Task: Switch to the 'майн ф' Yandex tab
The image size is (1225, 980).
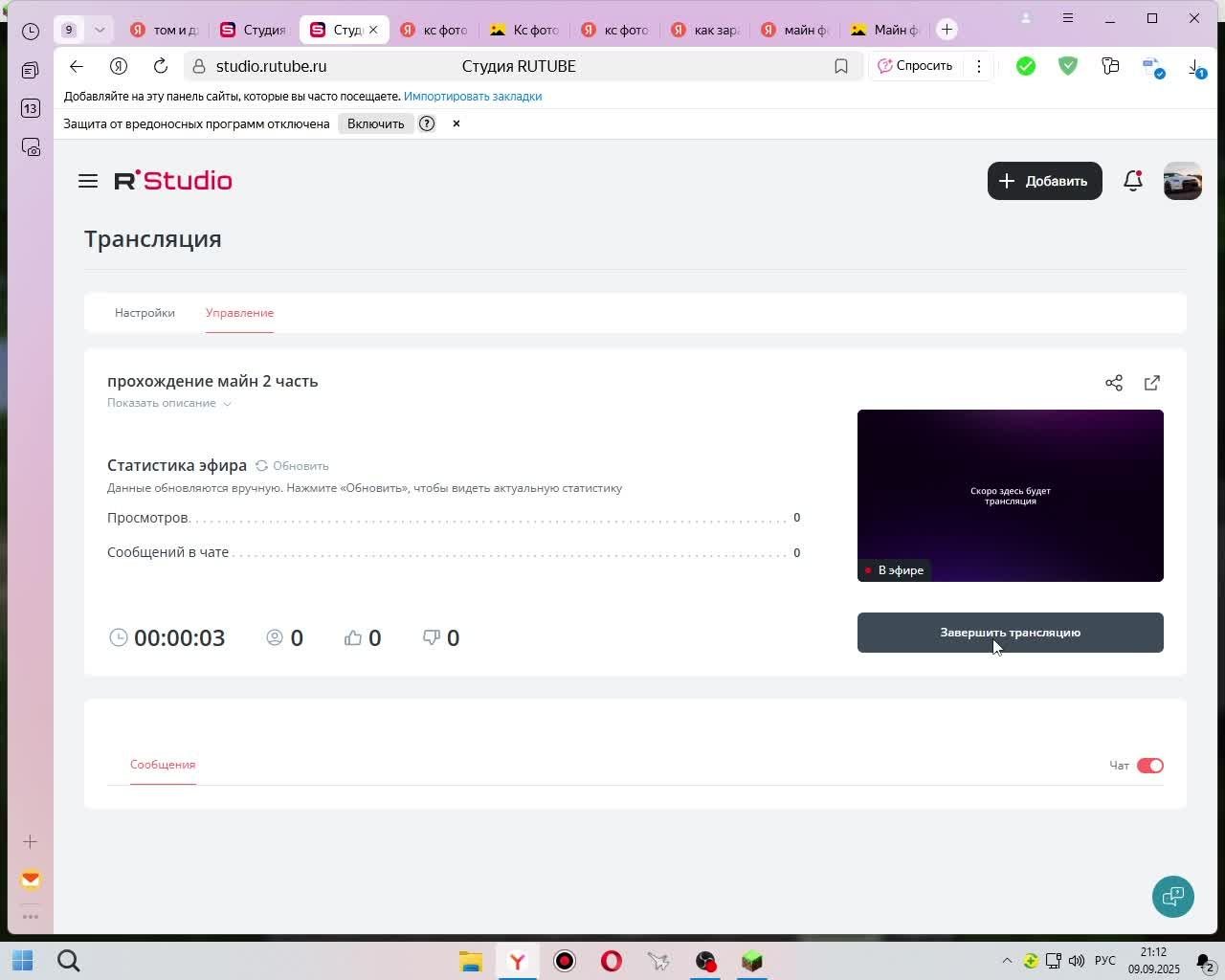Action: pos(795,30)
